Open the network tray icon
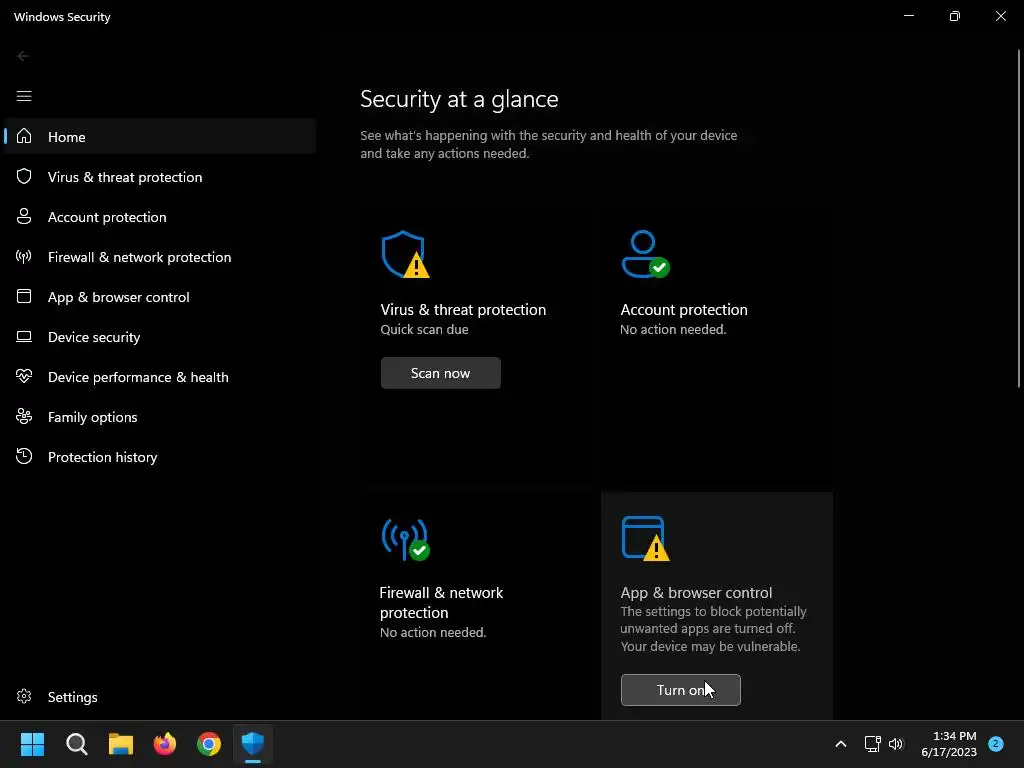 coord(872,744)
